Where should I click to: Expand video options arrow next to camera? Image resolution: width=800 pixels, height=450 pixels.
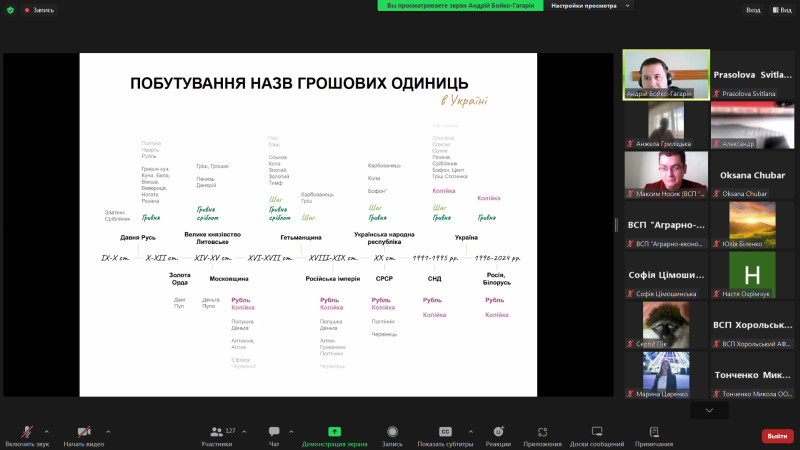(x=108, y=431)
